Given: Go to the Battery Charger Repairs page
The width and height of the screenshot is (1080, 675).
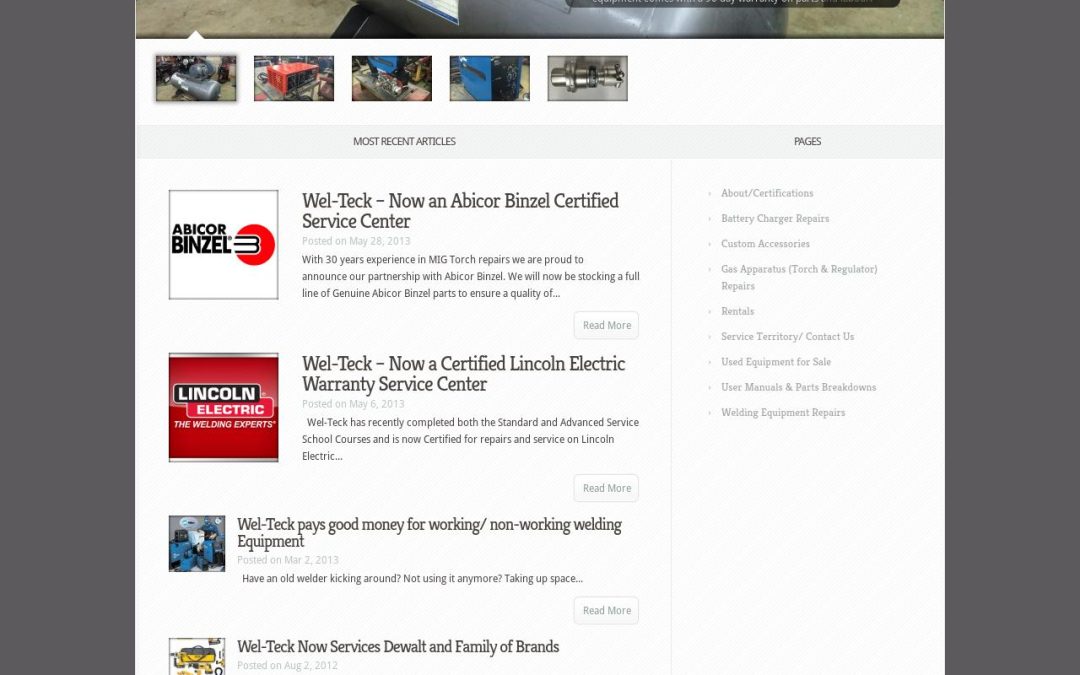Looking at the screenshot, I should [x=775, y=218].
